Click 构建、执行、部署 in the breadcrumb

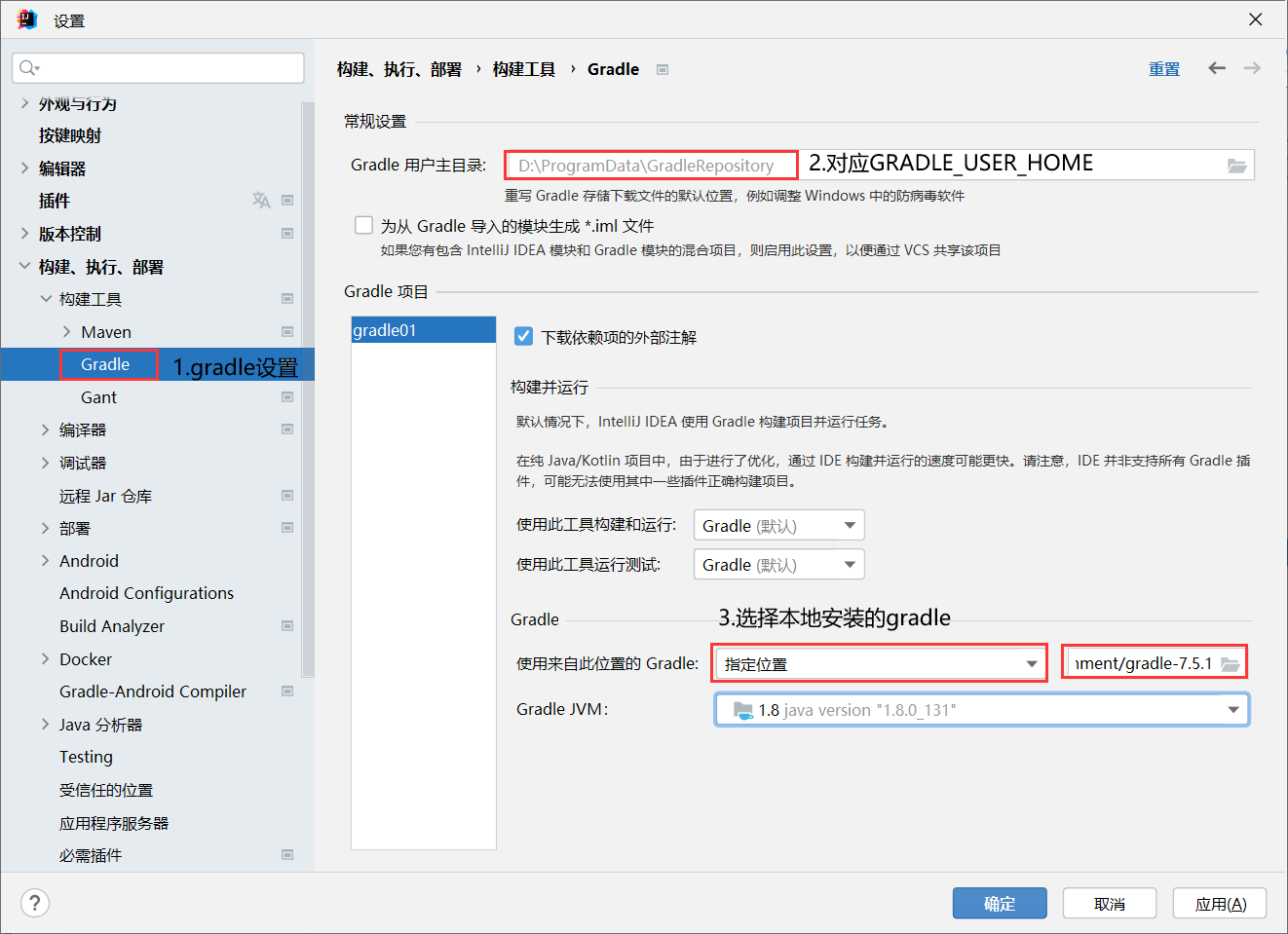click(399, 69)
